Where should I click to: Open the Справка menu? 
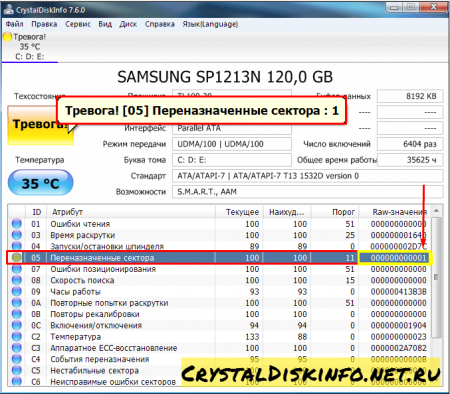[159, 24]
